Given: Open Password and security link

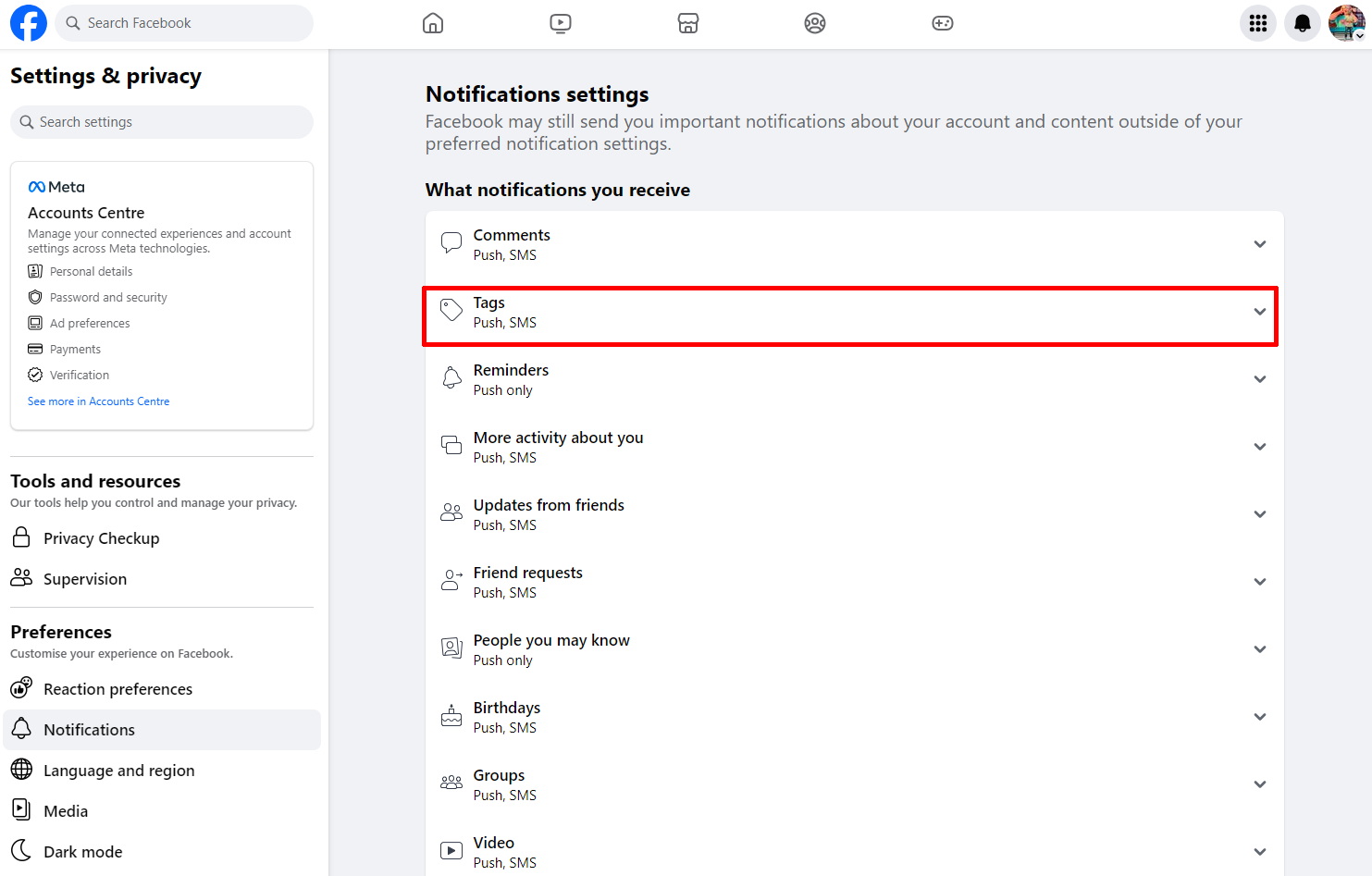Looking at the screenshot, I should coord(108,298).
